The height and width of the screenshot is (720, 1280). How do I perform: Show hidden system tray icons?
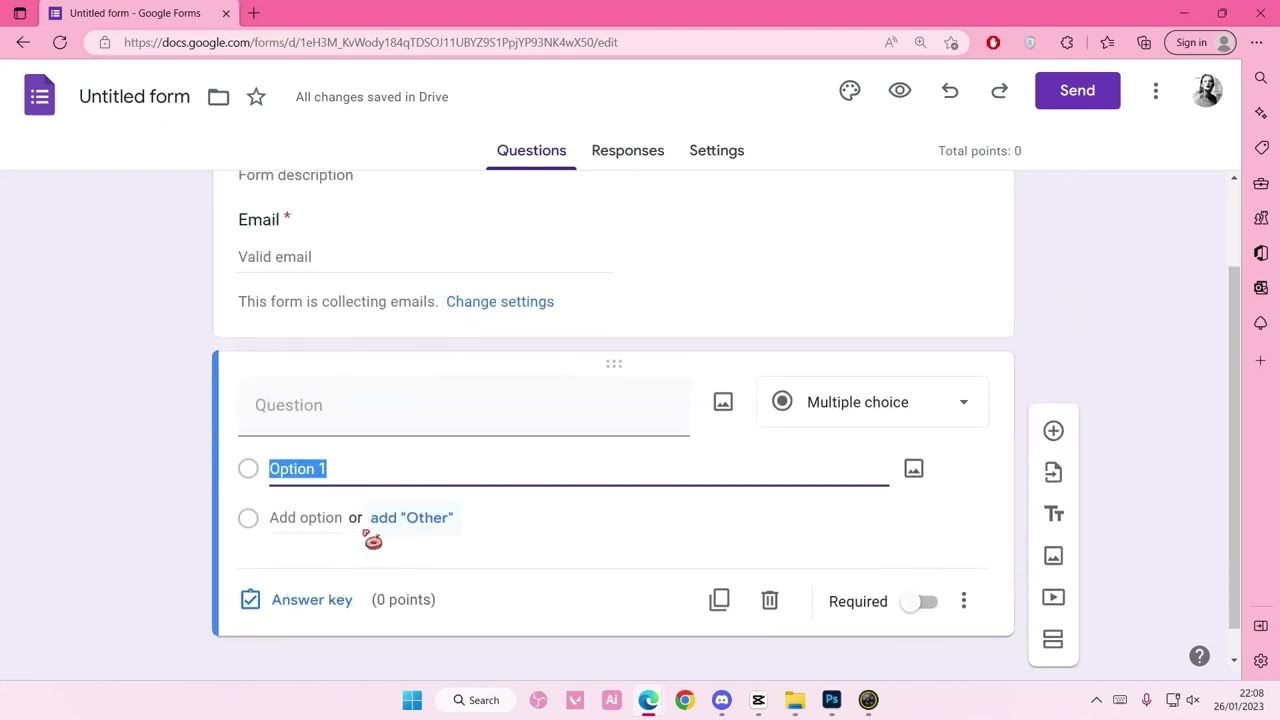tap(1096, 700)
